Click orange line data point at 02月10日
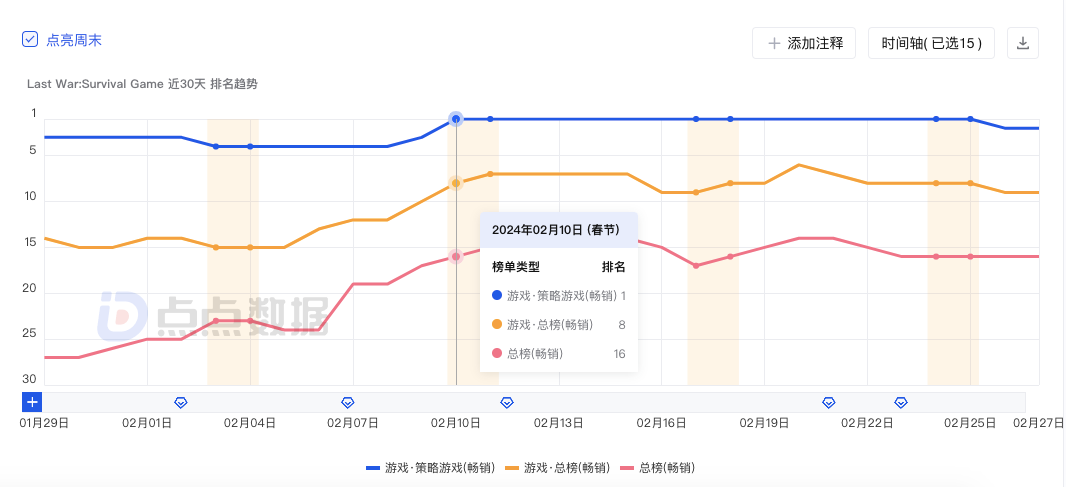Viewport: 1066px width, 487px height. (x=456, y=183)
